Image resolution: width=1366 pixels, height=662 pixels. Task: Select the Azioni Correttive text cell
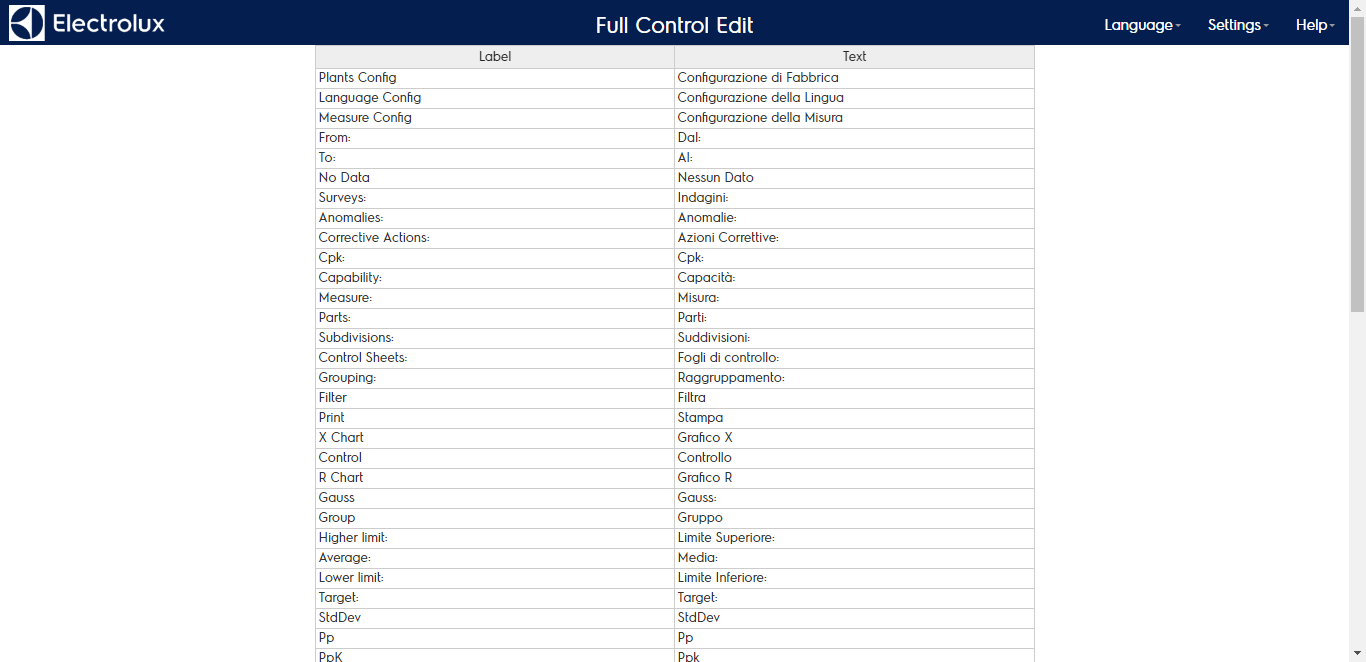point(854,238)
